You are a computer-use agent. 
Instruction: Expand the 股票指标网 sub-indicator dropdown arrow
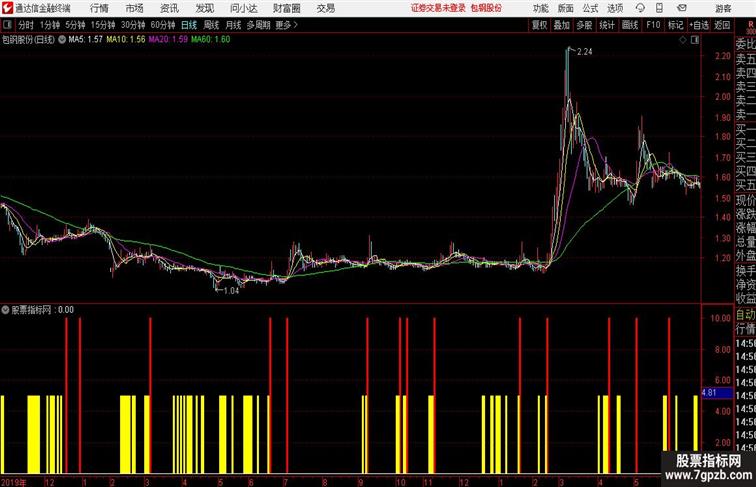coord(5,310)
